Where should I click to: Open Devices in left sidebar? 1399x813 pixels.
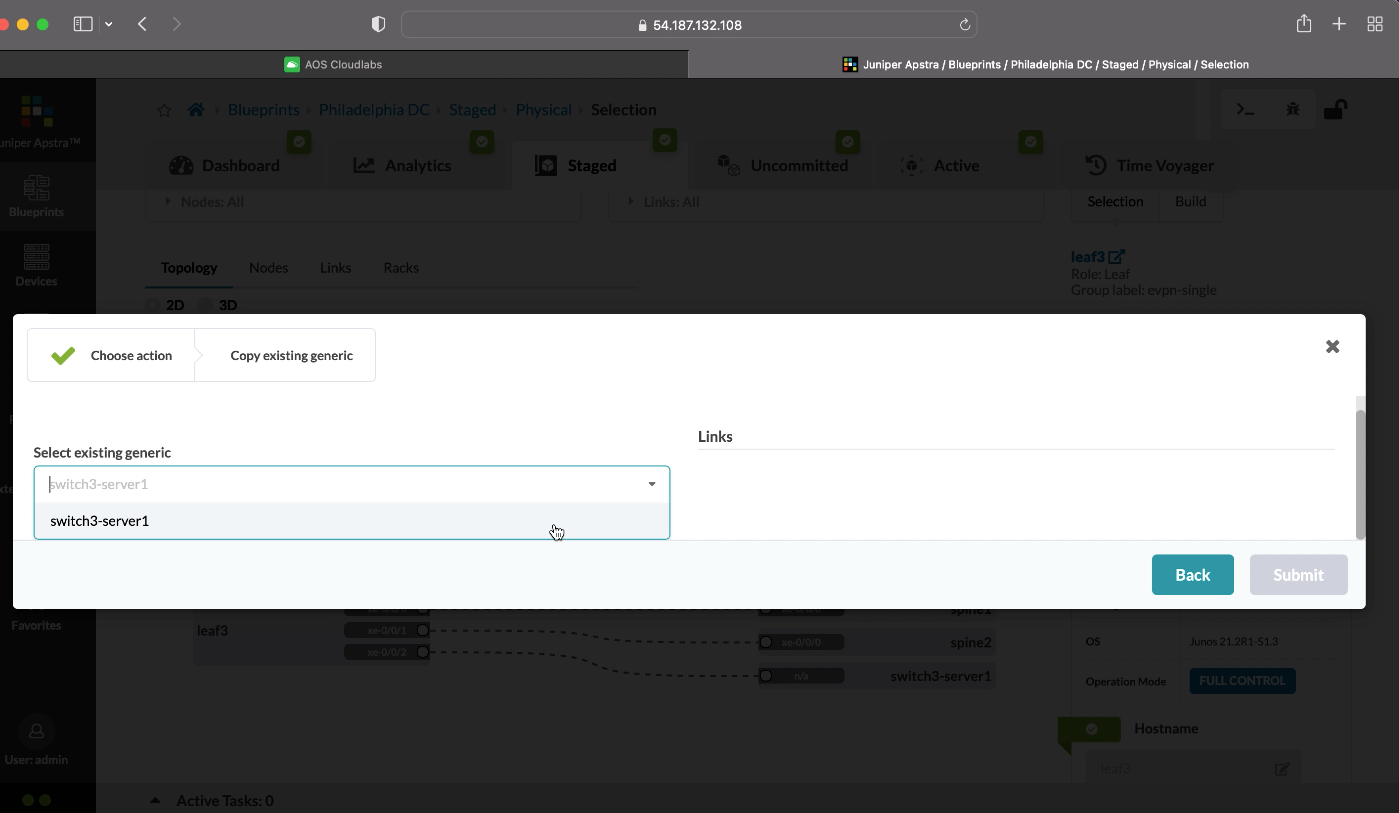36,265
